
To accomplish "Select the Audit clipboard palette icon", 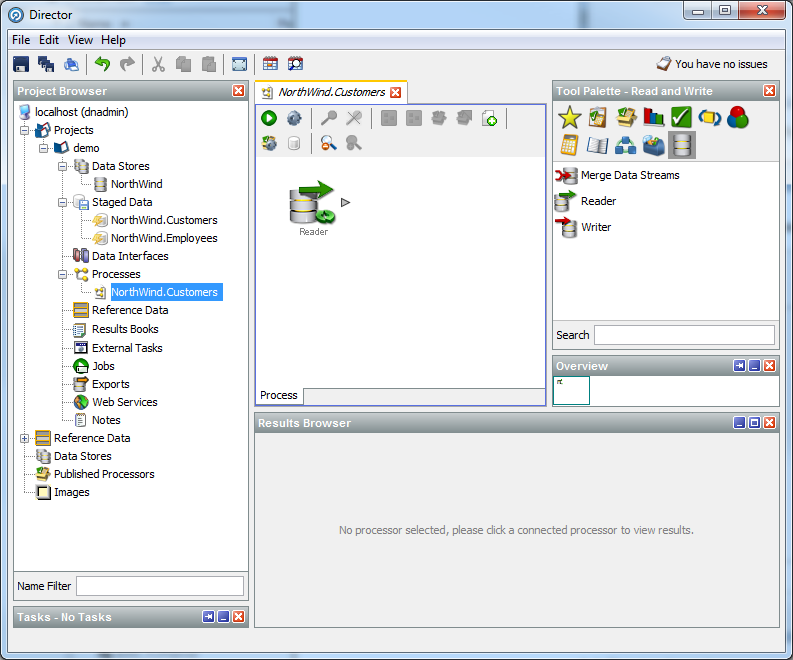I will pos(597,117).
